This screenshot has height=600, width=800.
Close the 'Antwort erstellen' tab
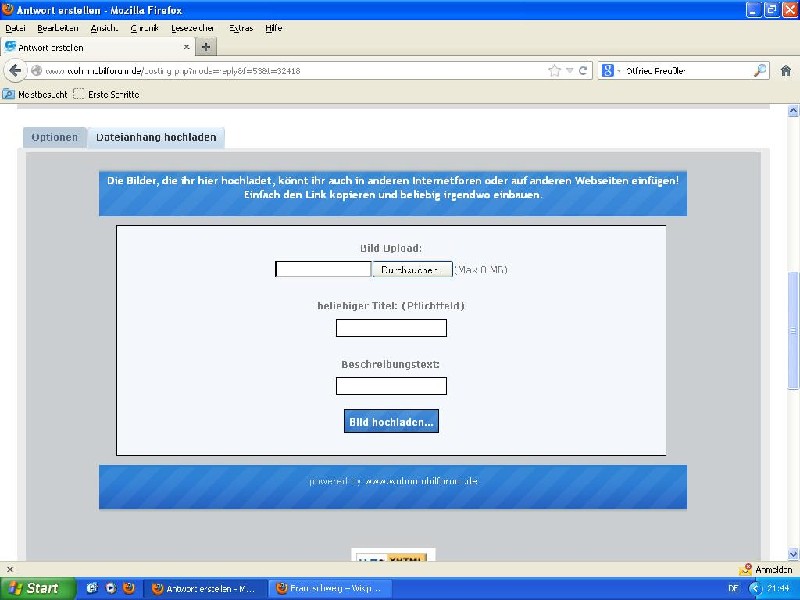[186, 47]
